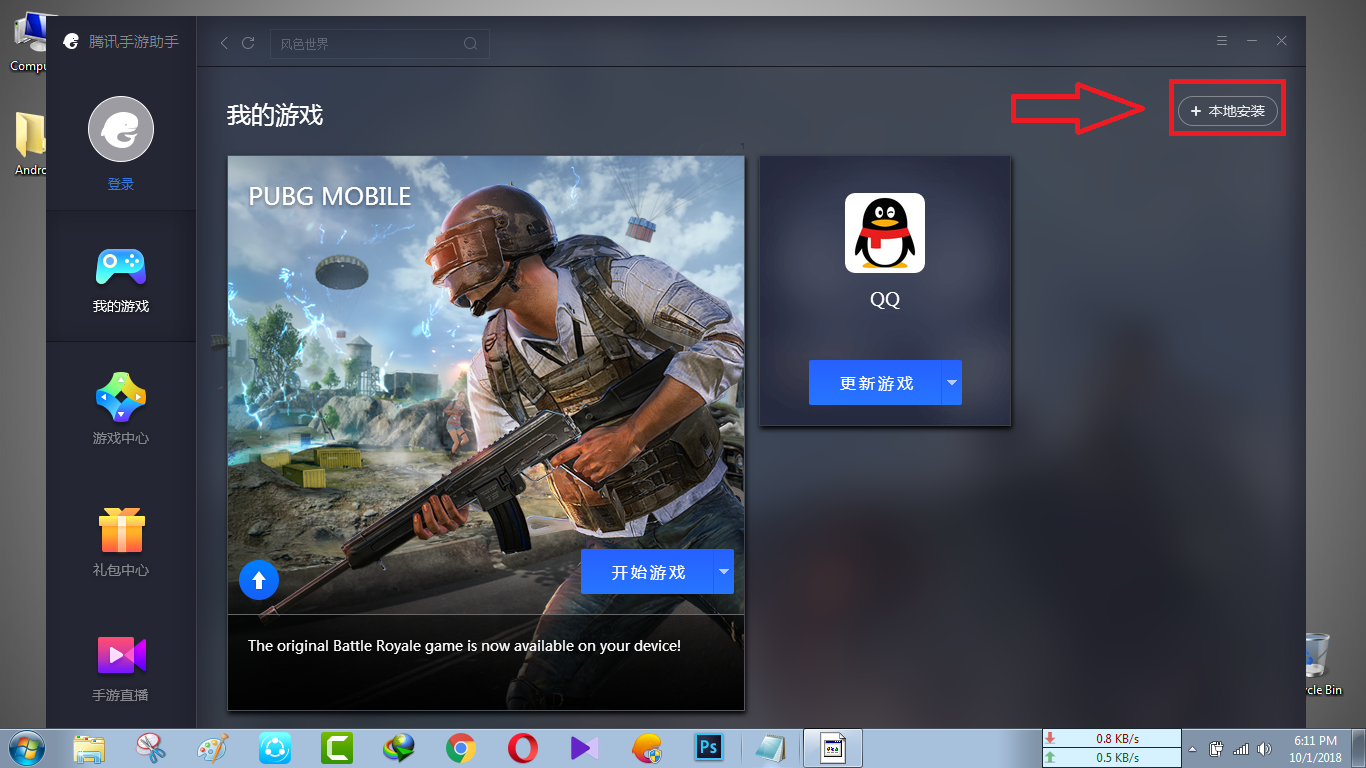Focus the 风色世界 search field

tap(379, 44)
